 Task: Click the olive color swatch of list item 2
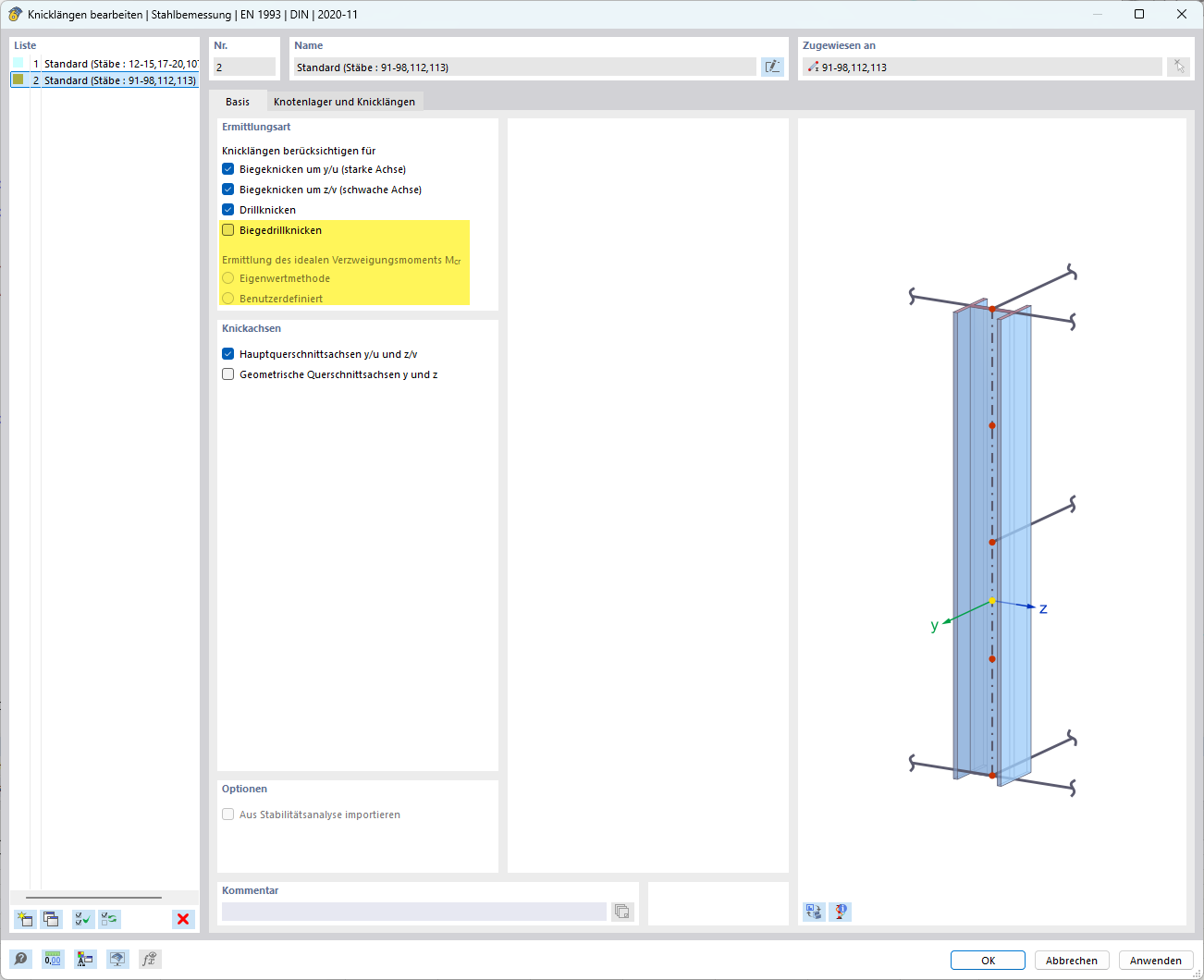click(x=18, y=80)
